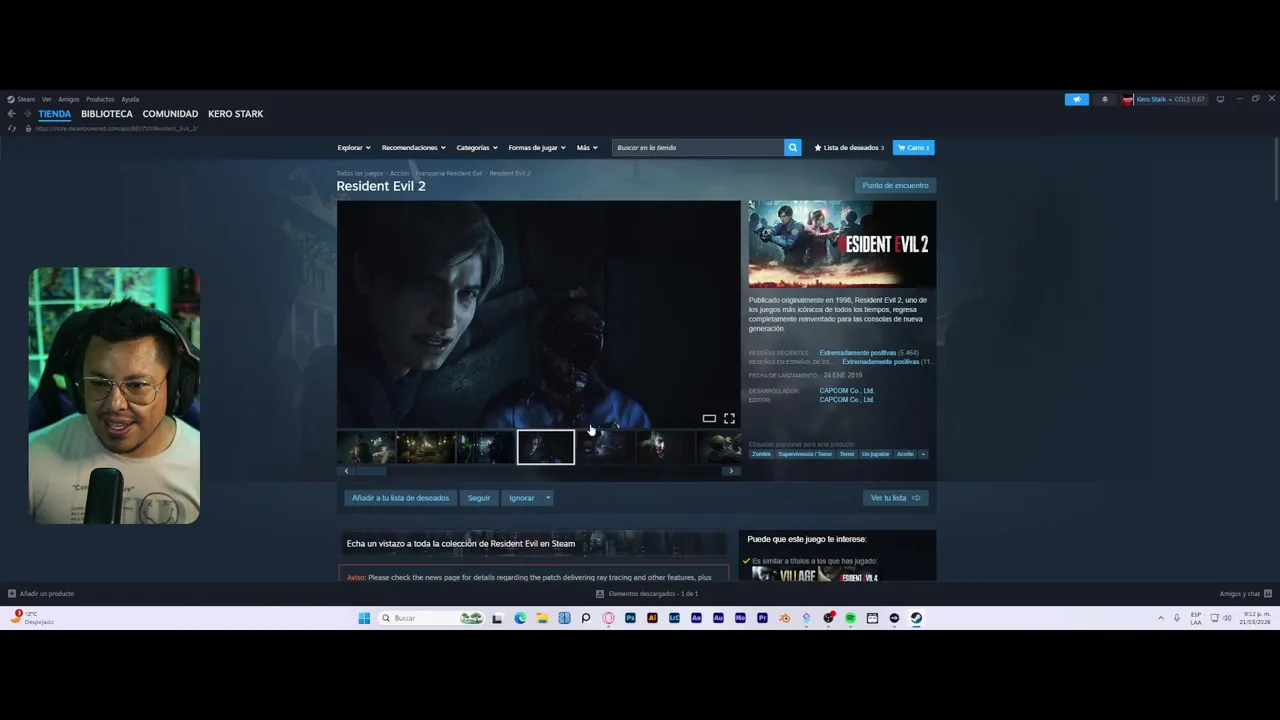Switch to the COMUNIDAD tab
The height and width of the screenshot is (720, 1280).
coord(170,114)
